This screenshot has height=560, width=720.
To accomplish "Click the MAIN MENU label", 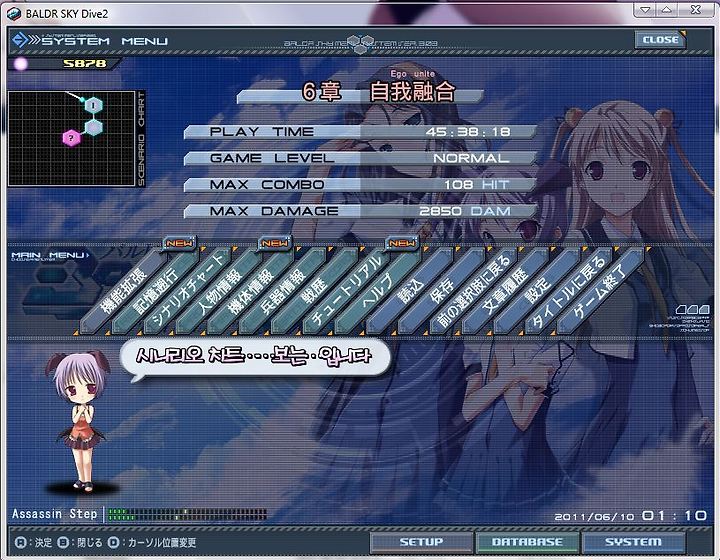I will tap(50, 255).
